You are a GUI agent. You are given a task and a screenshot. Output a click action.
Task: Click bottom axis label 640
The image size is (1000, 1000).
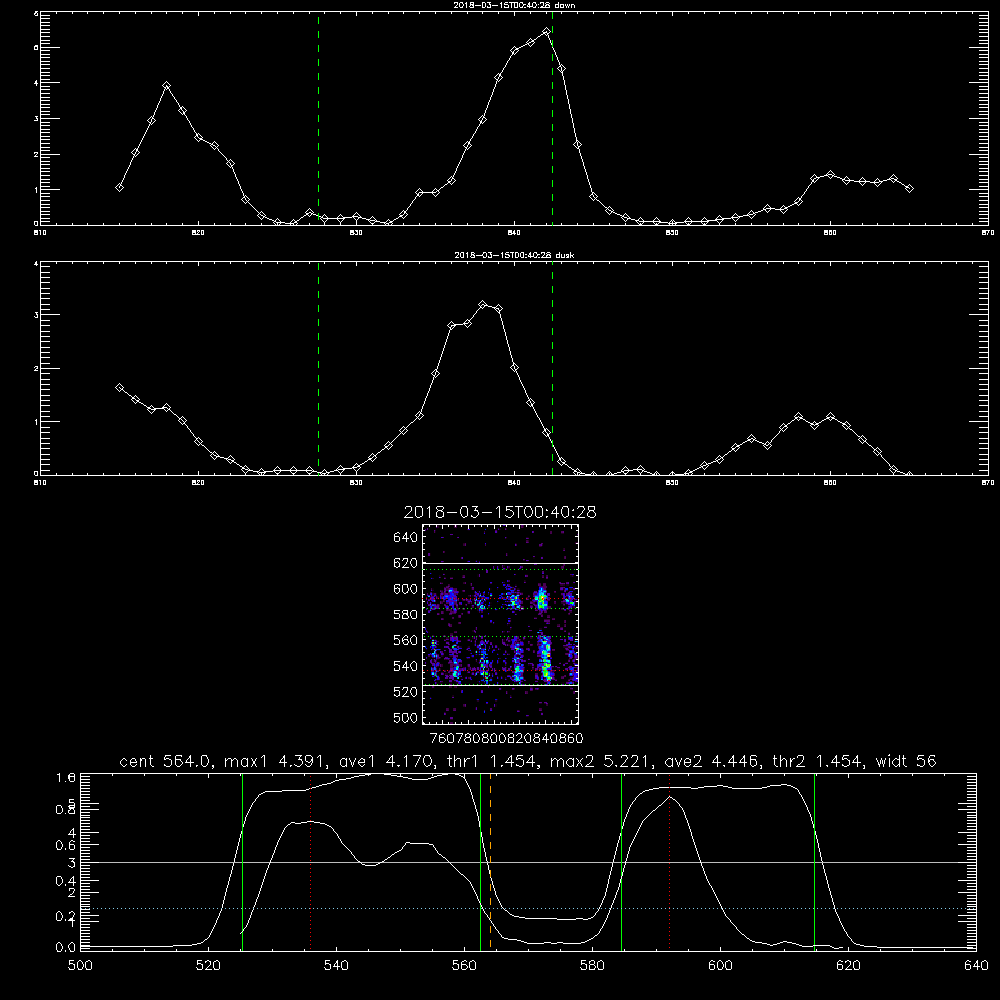pos(976,966)
